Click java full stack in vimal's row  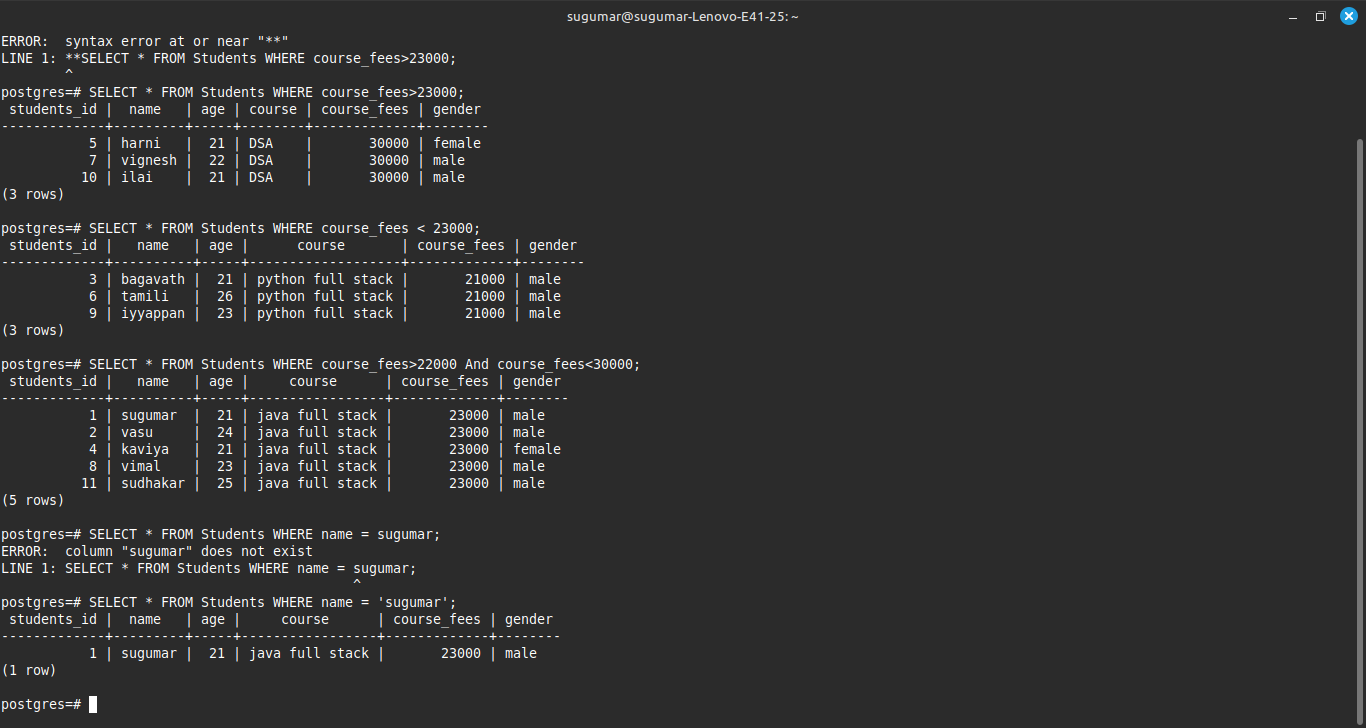pos(317,466)
